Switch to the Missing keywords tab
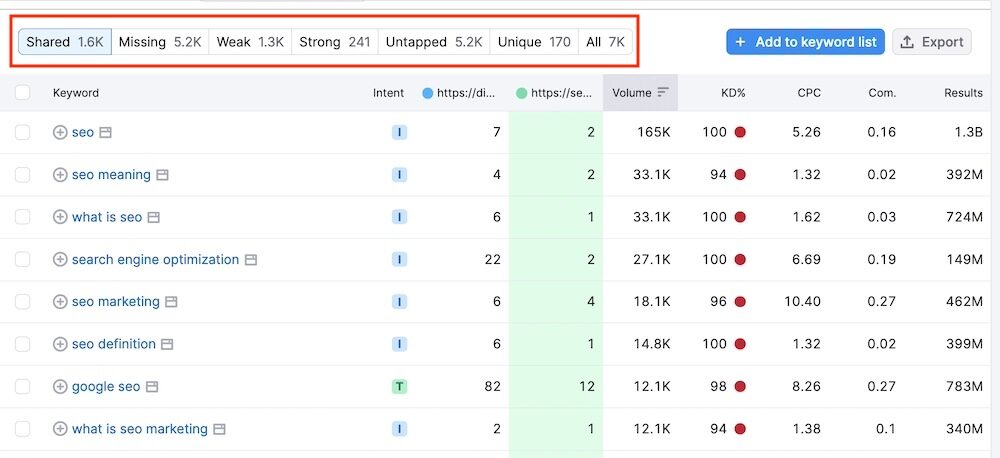 coord(159,42)
